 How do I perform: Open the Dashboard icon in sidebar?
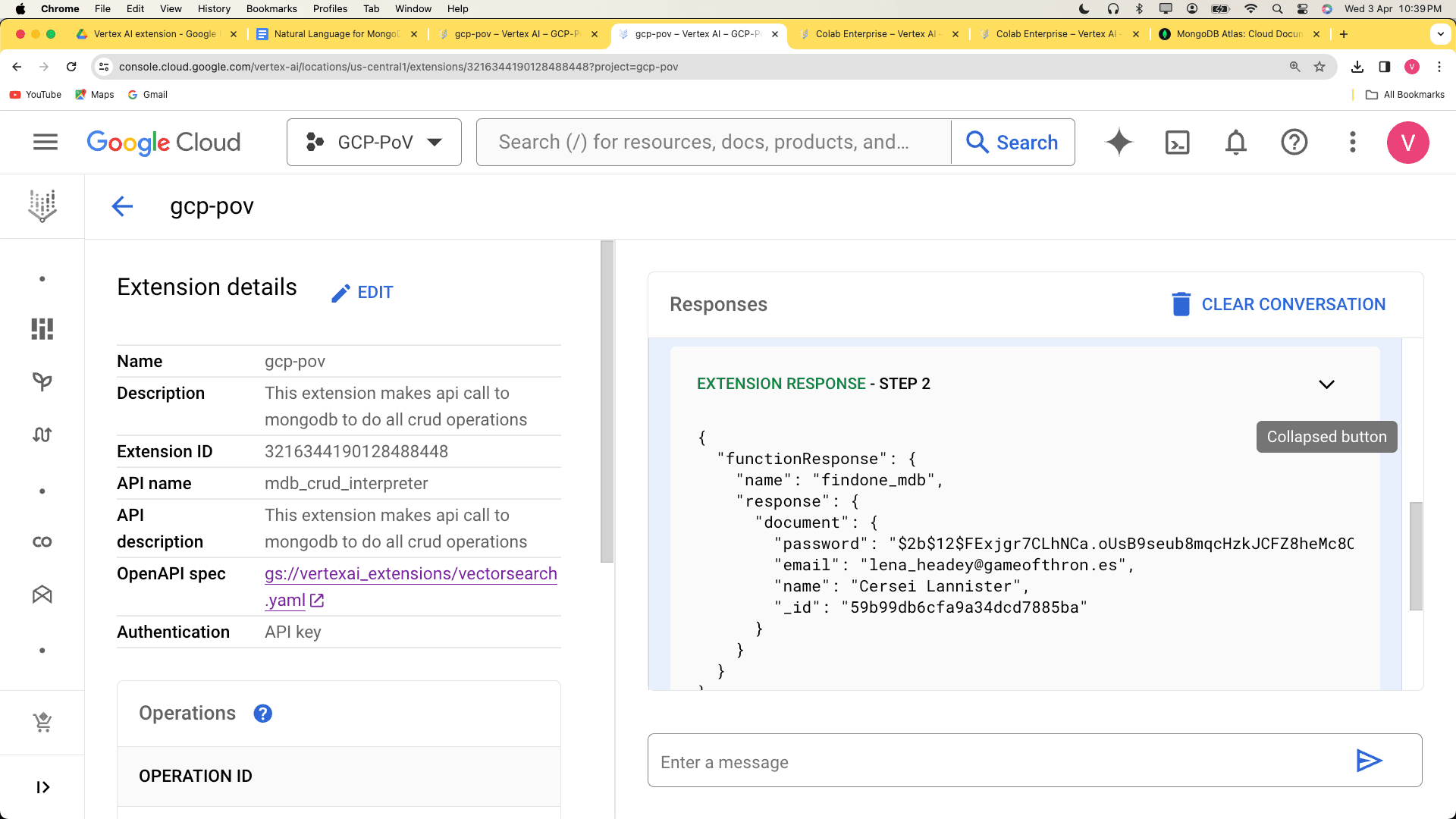tap(42, 328)
